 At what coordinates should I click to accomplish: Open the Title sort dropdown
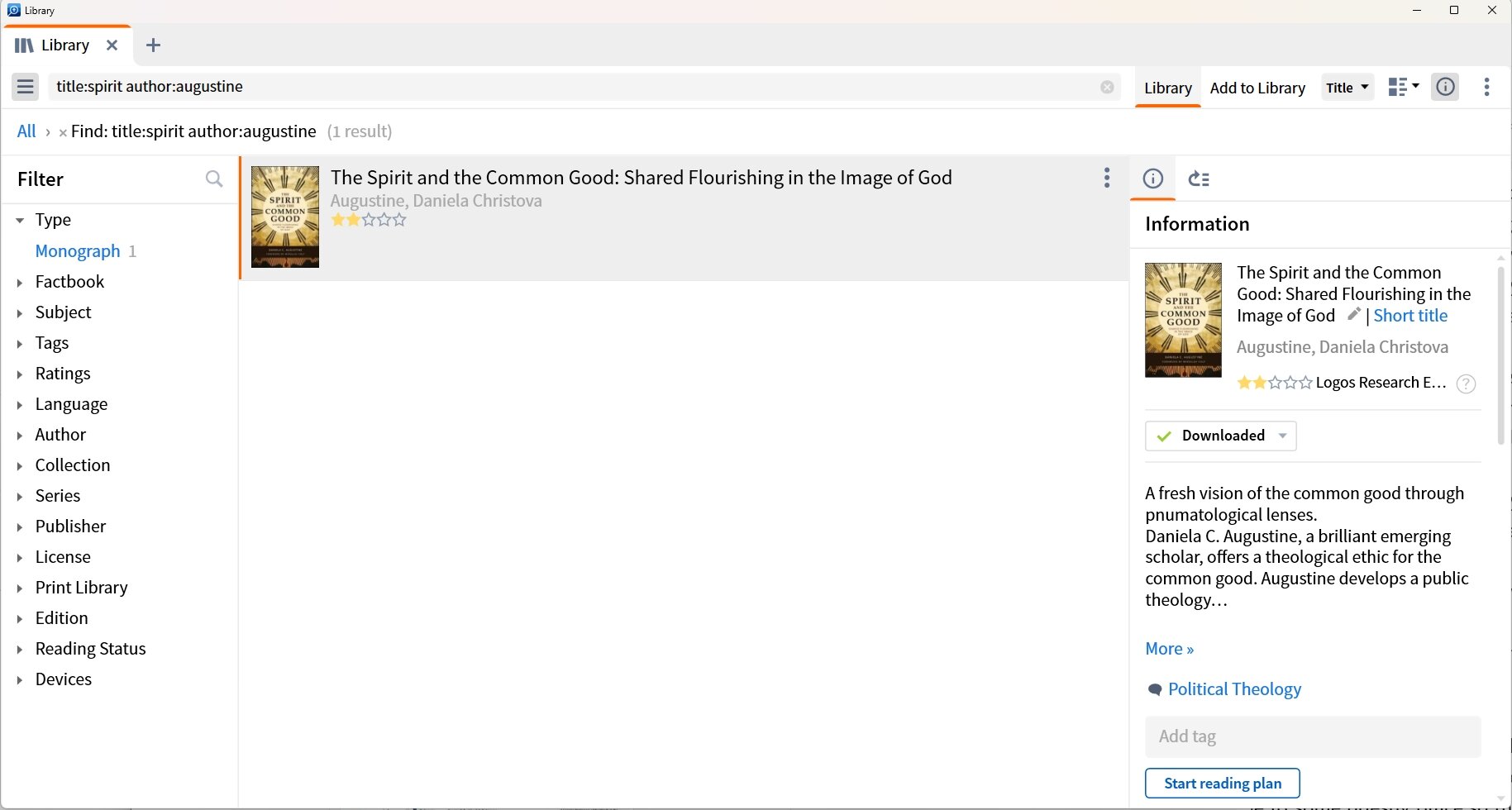pyautogui.click(x=1347, y=87)
